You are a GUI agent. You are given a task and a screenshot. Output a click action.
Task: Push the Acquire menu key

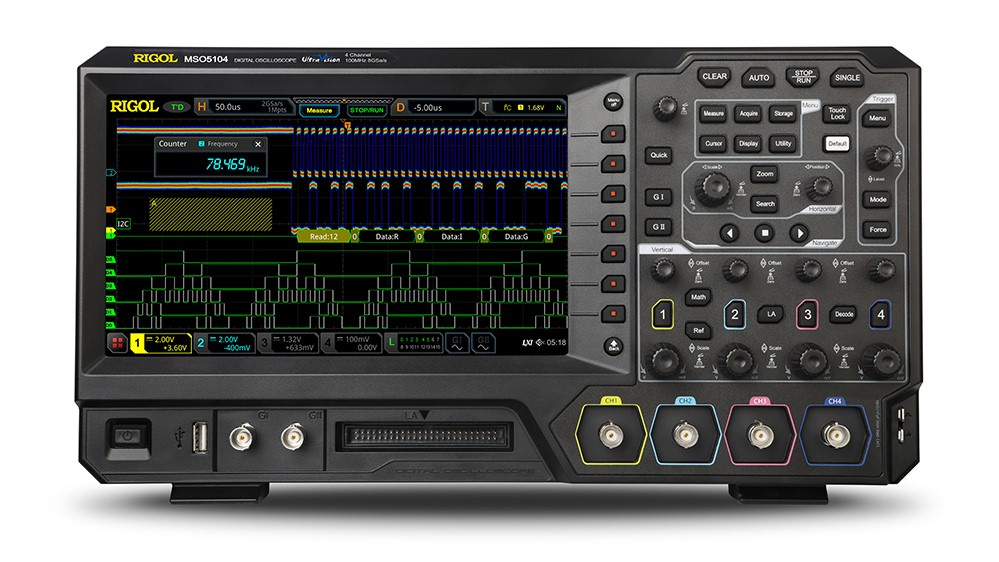(749, 113)
